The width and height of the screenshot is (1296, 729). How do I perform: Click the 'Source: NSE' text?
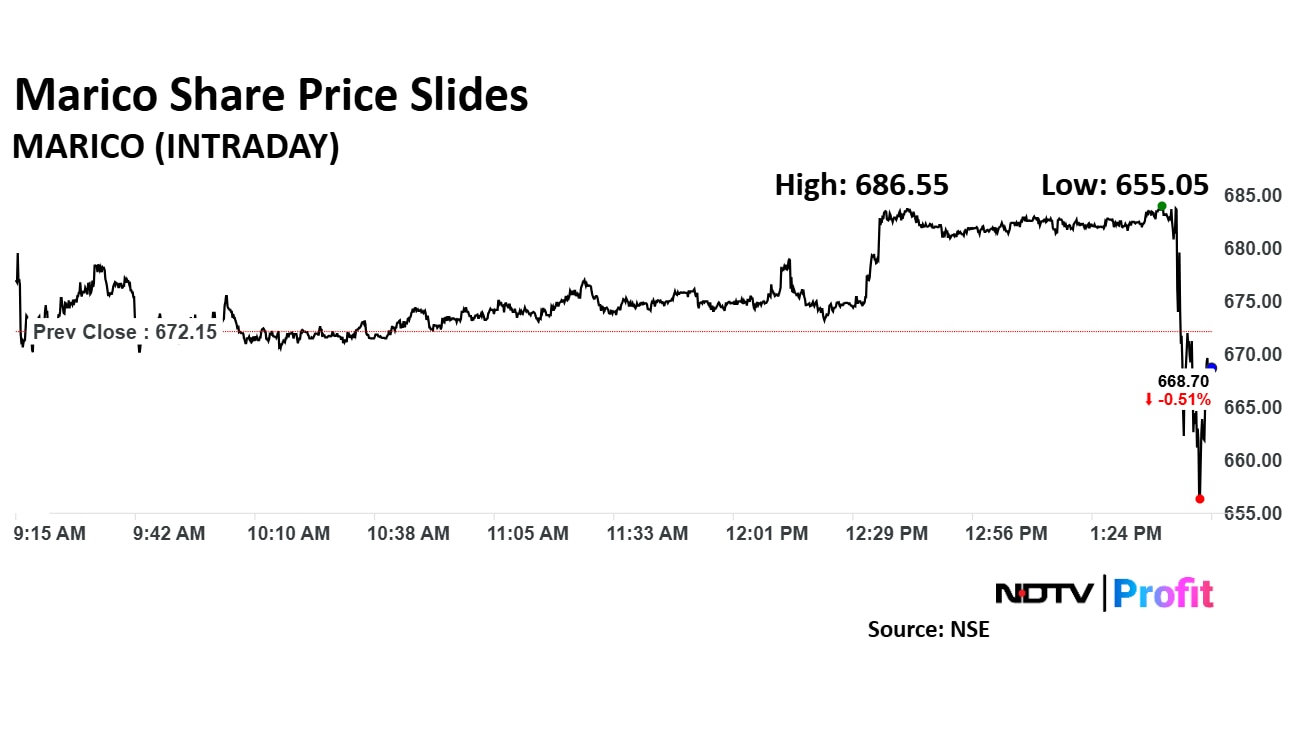(x=928, y=630)
